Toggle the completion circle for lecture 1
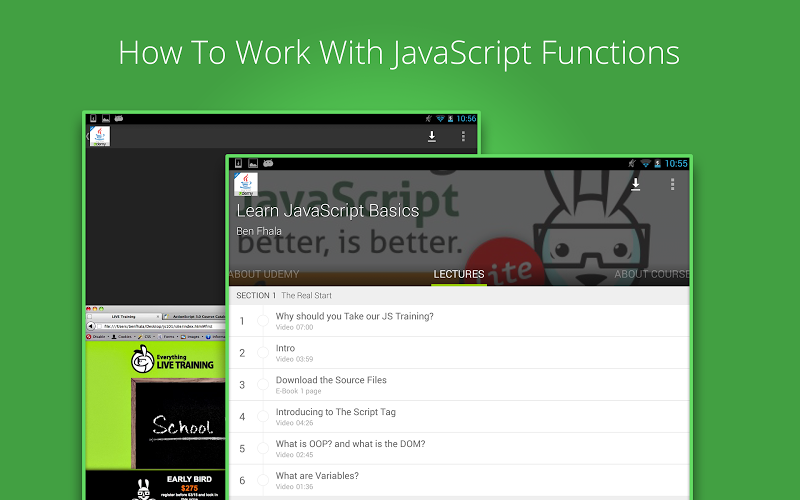Image resolution: width=800 pixels, height=500 pixels. [x=263, y=320]
